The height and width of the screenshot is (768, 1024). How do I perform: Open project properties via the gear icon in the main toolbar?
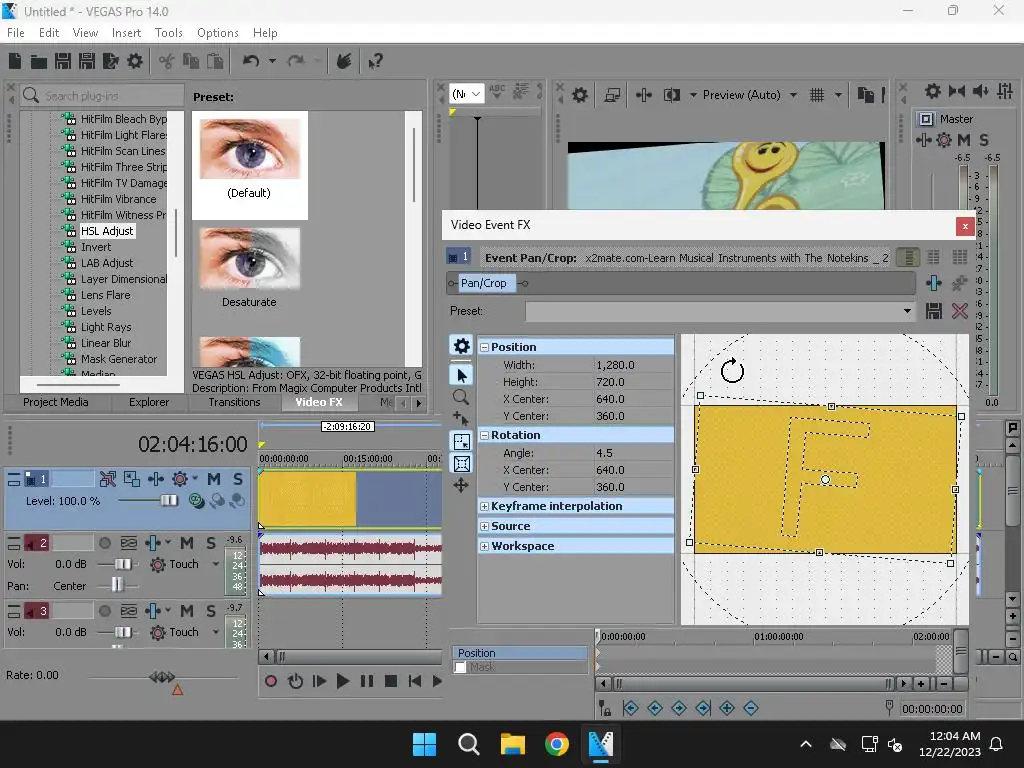coord(135,61)
